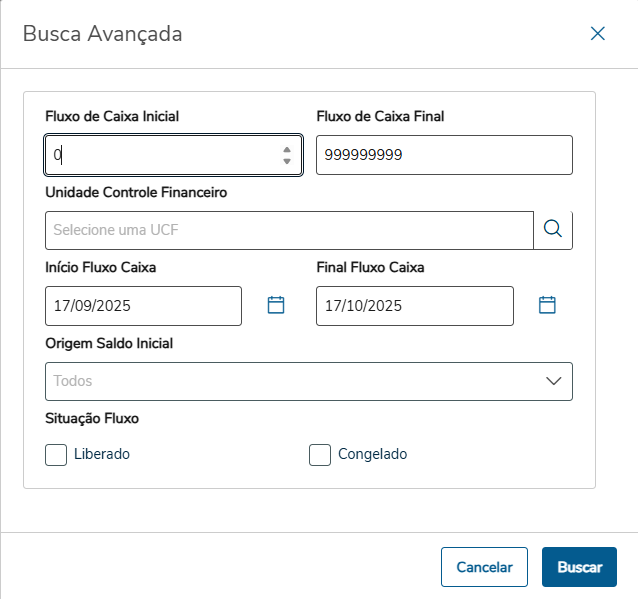
Task: Click the Início Fluxo Caixa date field
Action: pos(143,306)
